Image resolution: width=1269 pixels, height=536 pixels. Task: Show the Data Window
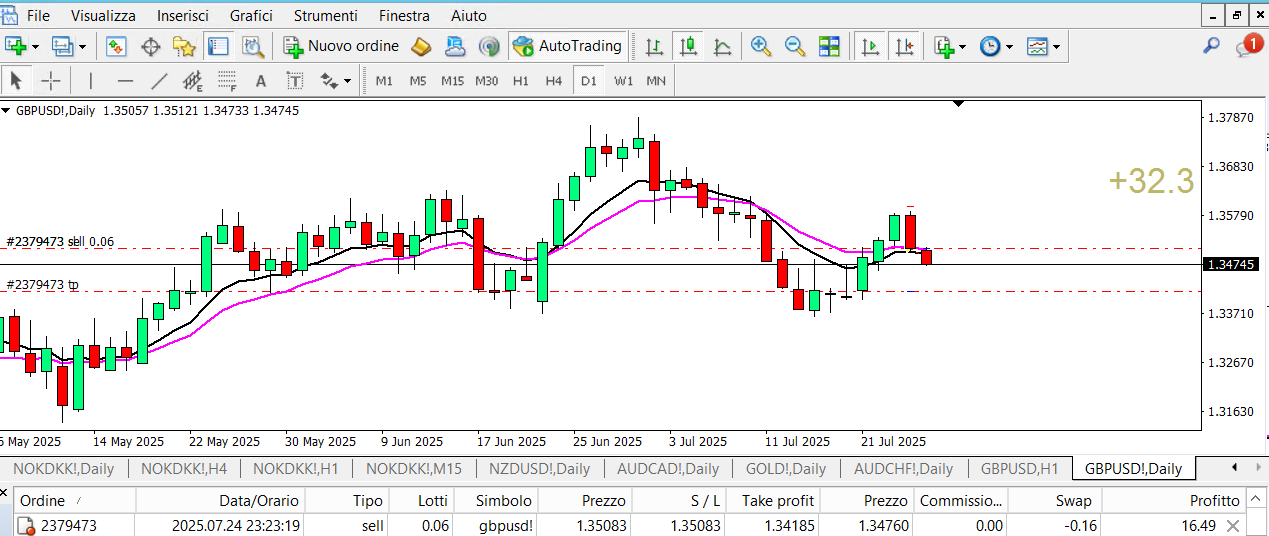[x=151, y=46]
